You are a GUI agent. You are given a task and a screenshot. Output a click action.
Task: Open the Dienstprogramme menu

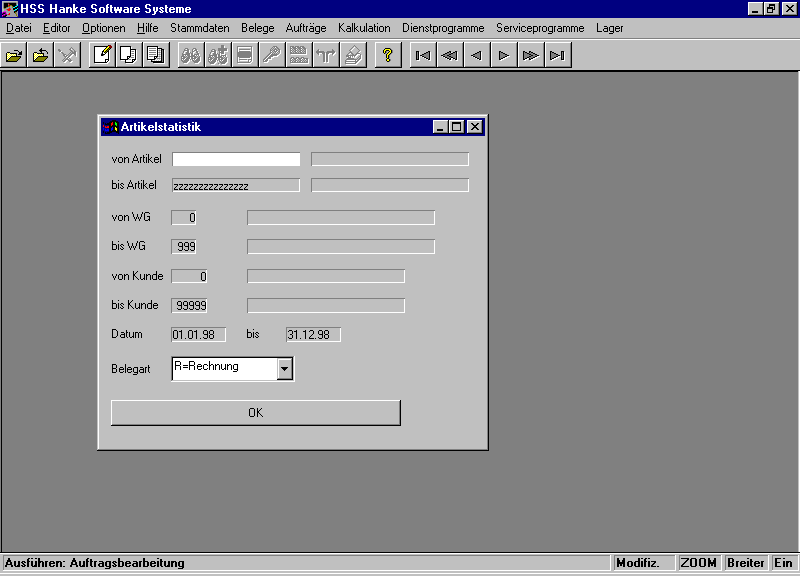click(x=443, y=28)
